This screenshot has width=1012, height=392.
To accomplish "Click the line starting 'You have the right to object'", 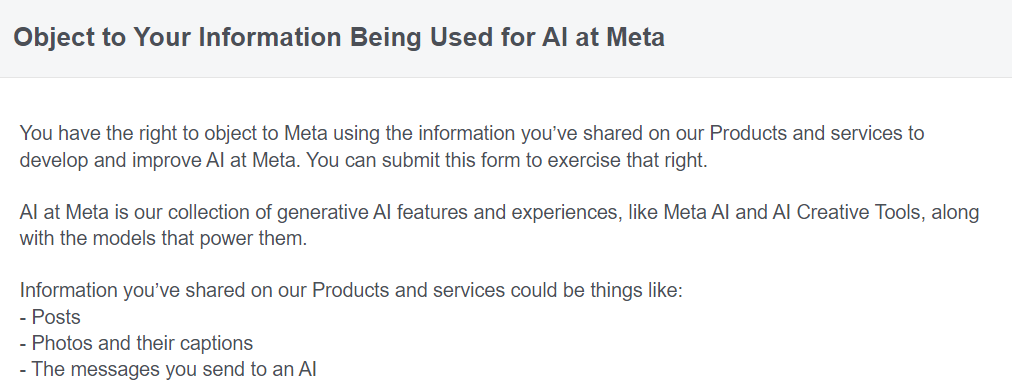I will tap(472, 133).
